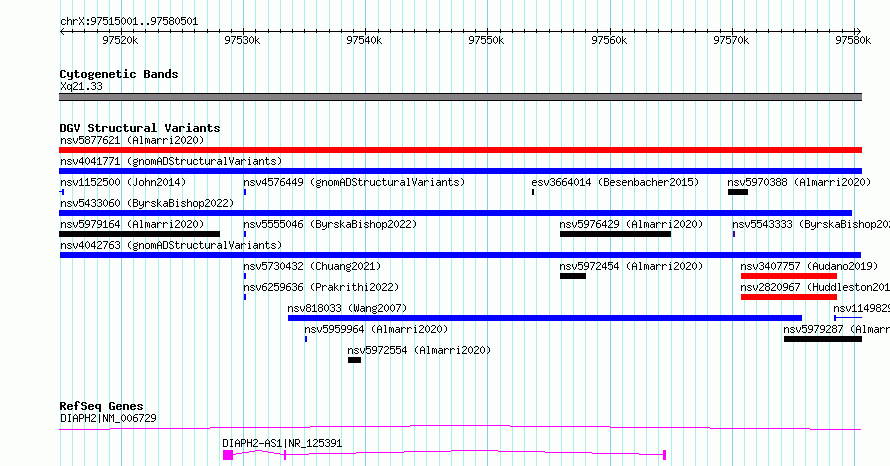The height and width of the screenshot is (466, 890).
Task: Select the blue nsv4041771 variant bar
Action: [460, 171]
